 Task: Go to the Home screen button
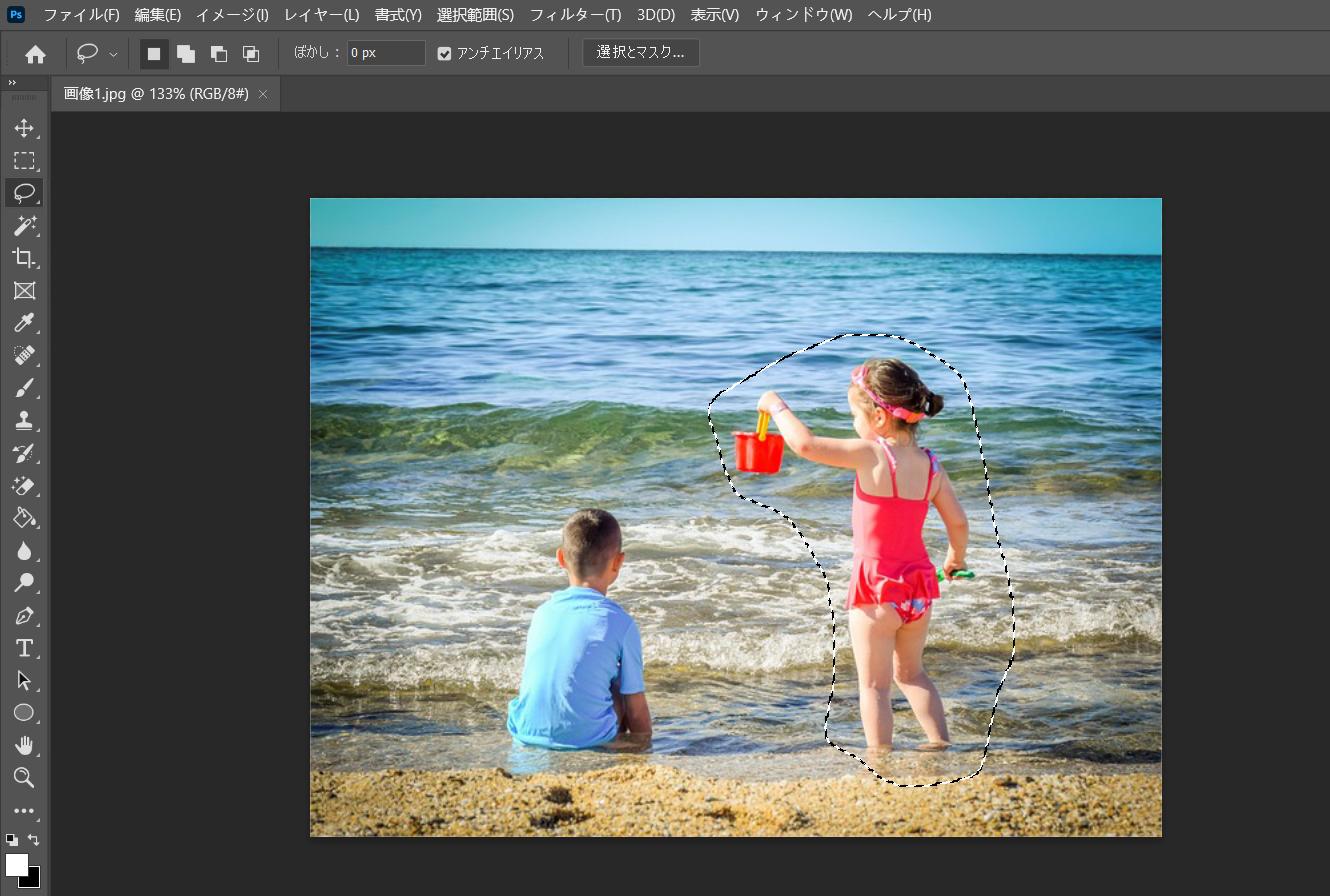pos(35,54)
